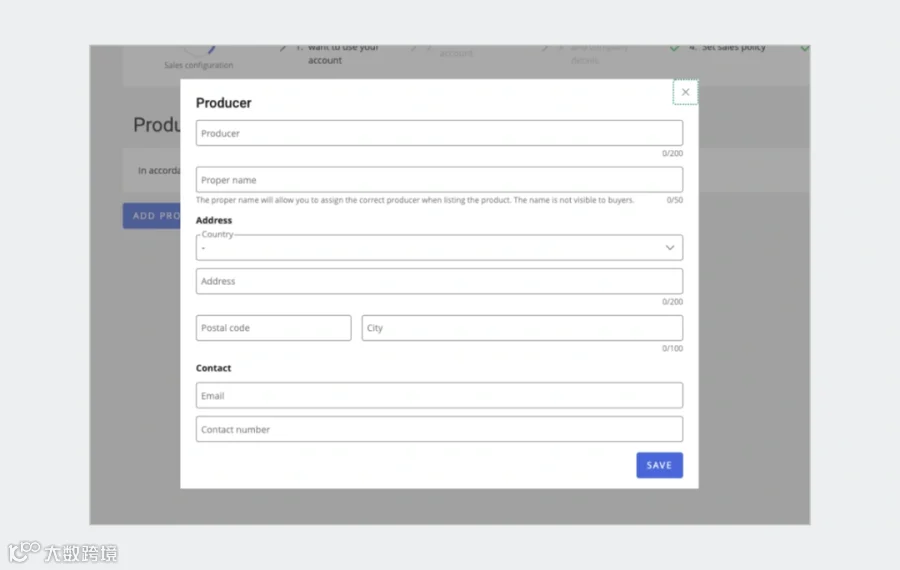Close the Producer dialog with X
The height and width of the screenshot is (570, 900).
(x=685, y=92)
